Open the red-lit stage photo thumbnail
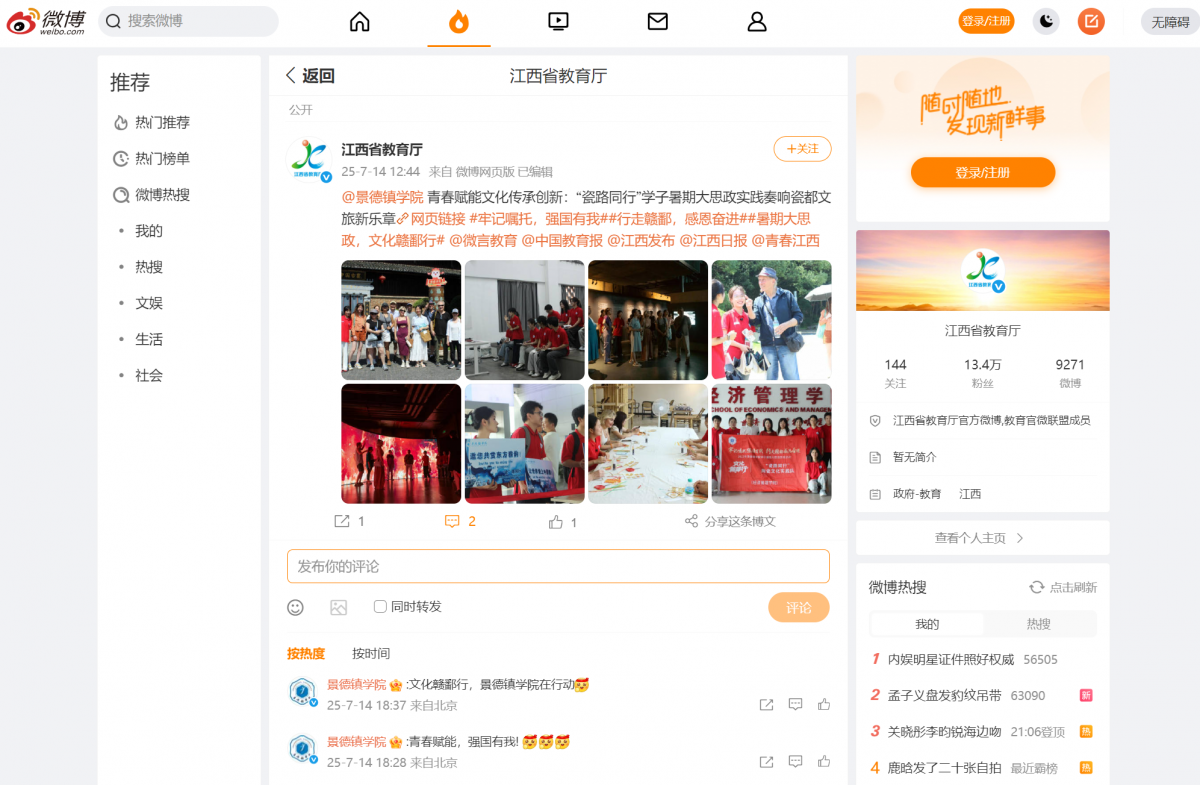 pyautogui.click(x=401, y=443)
